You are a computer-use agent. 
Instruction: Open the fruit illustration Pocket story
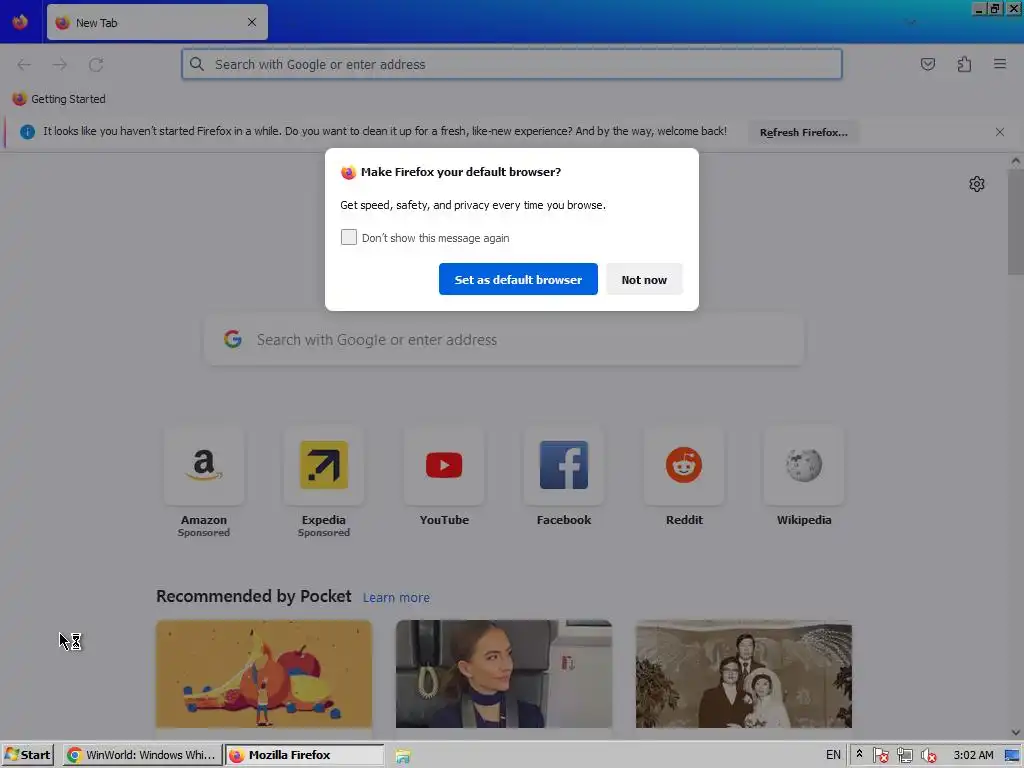click(264, 674)
